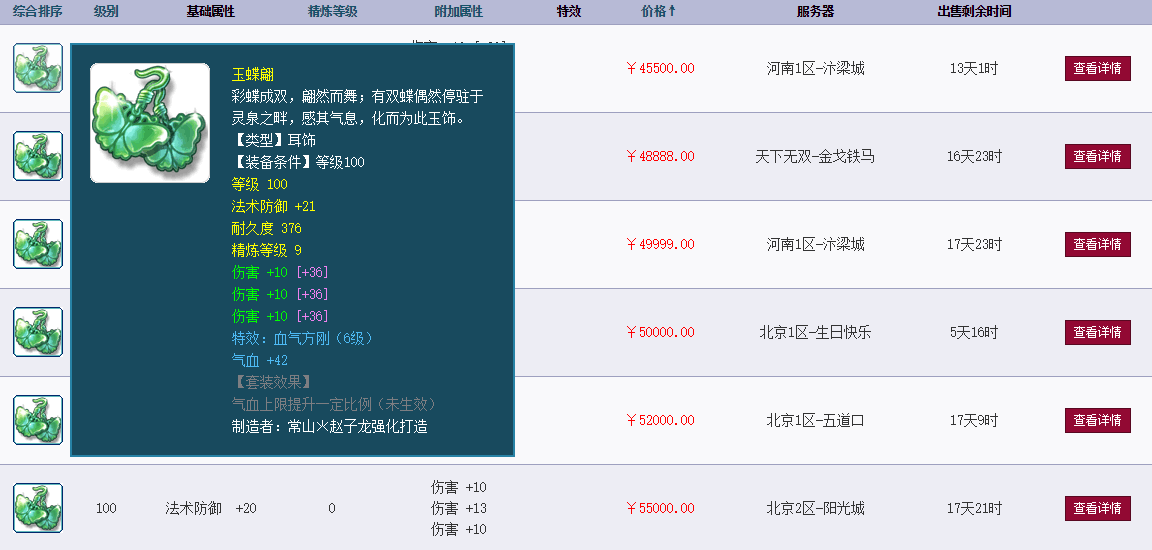Click price ￥48888.00
Image resolution: width=1152 pixels, height=550 pixels.
pyautogui.click(x=660, y=156)
